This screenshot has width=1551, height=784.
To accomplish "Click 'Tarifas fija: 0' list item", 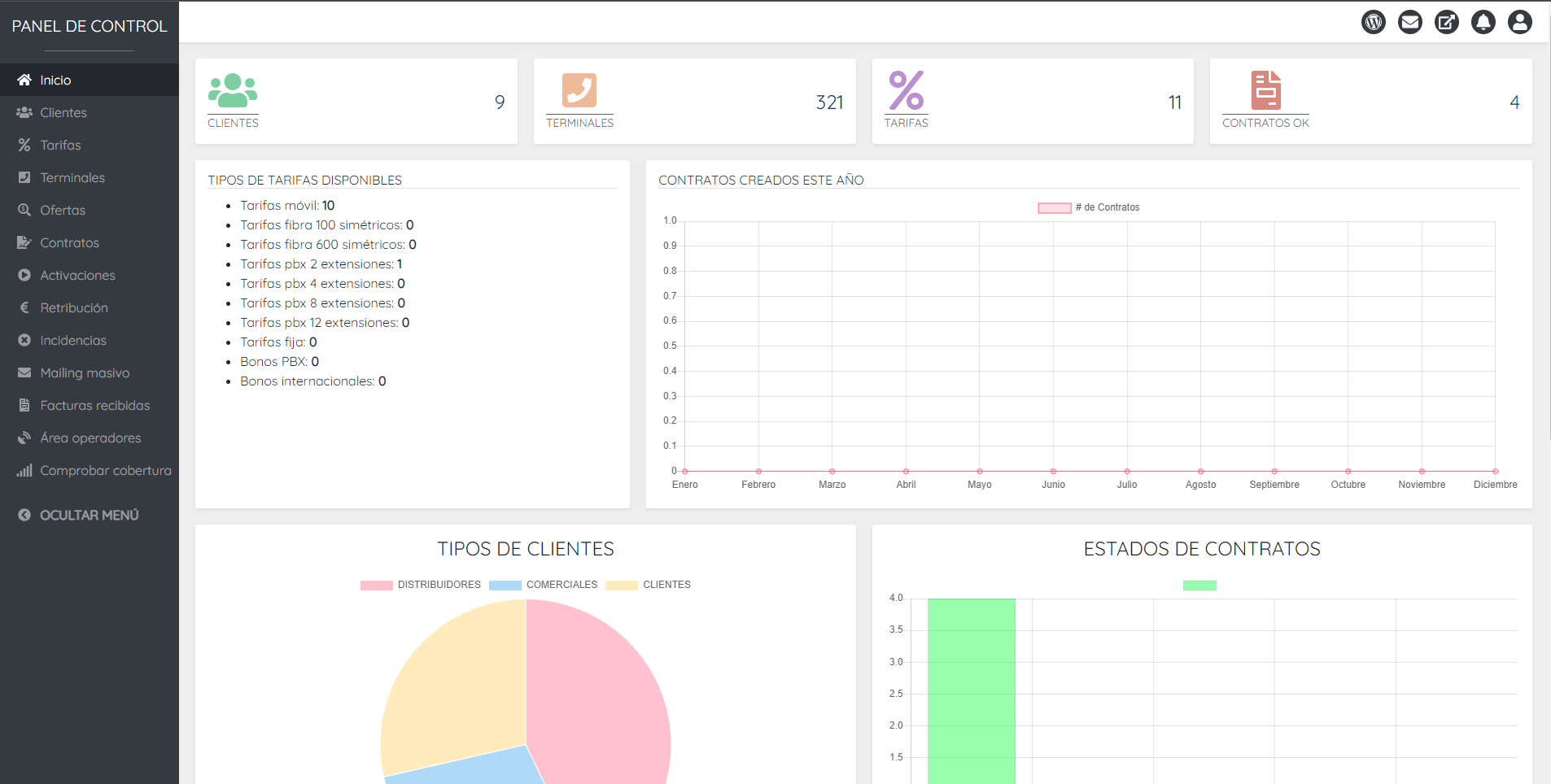I will click(x=278, y=342).
